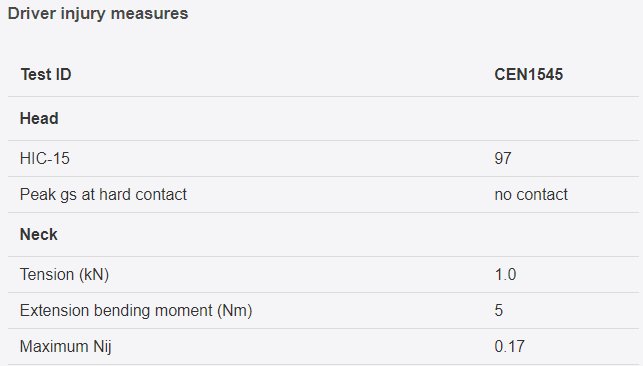The width and height of the screenshot is (643, 366).
Task: Click blank space right of heading
Action: 410,14
